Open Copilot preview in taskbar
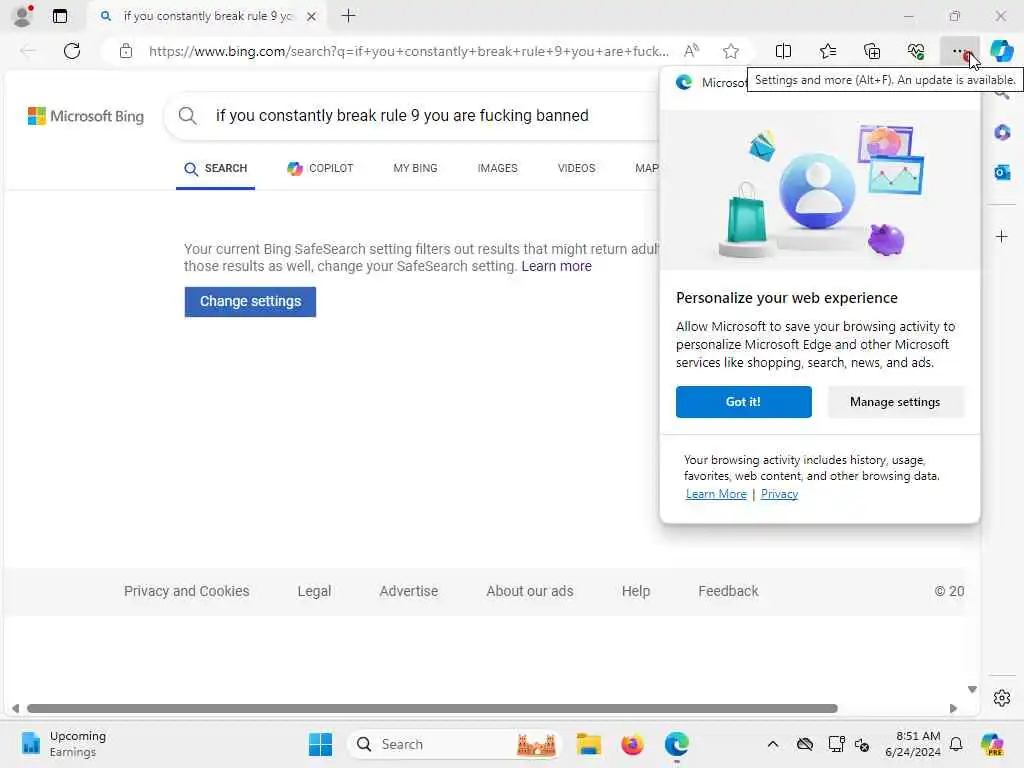The height and width of the screenshot is (768, 1024). coord(992,744)
